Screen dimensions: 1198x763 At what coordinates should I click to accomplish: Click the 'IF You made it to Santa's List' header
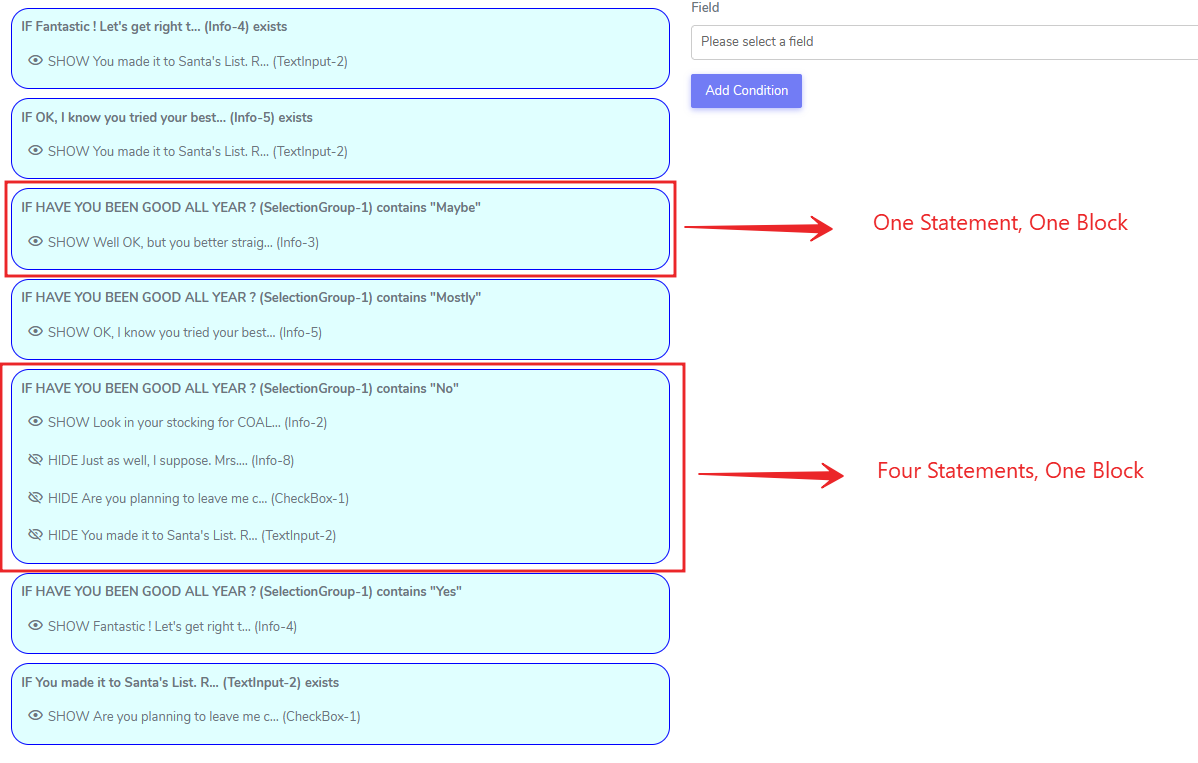pos(180,682)
